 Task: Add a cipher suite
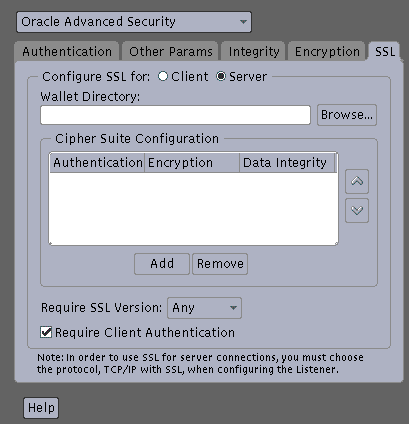162,264
